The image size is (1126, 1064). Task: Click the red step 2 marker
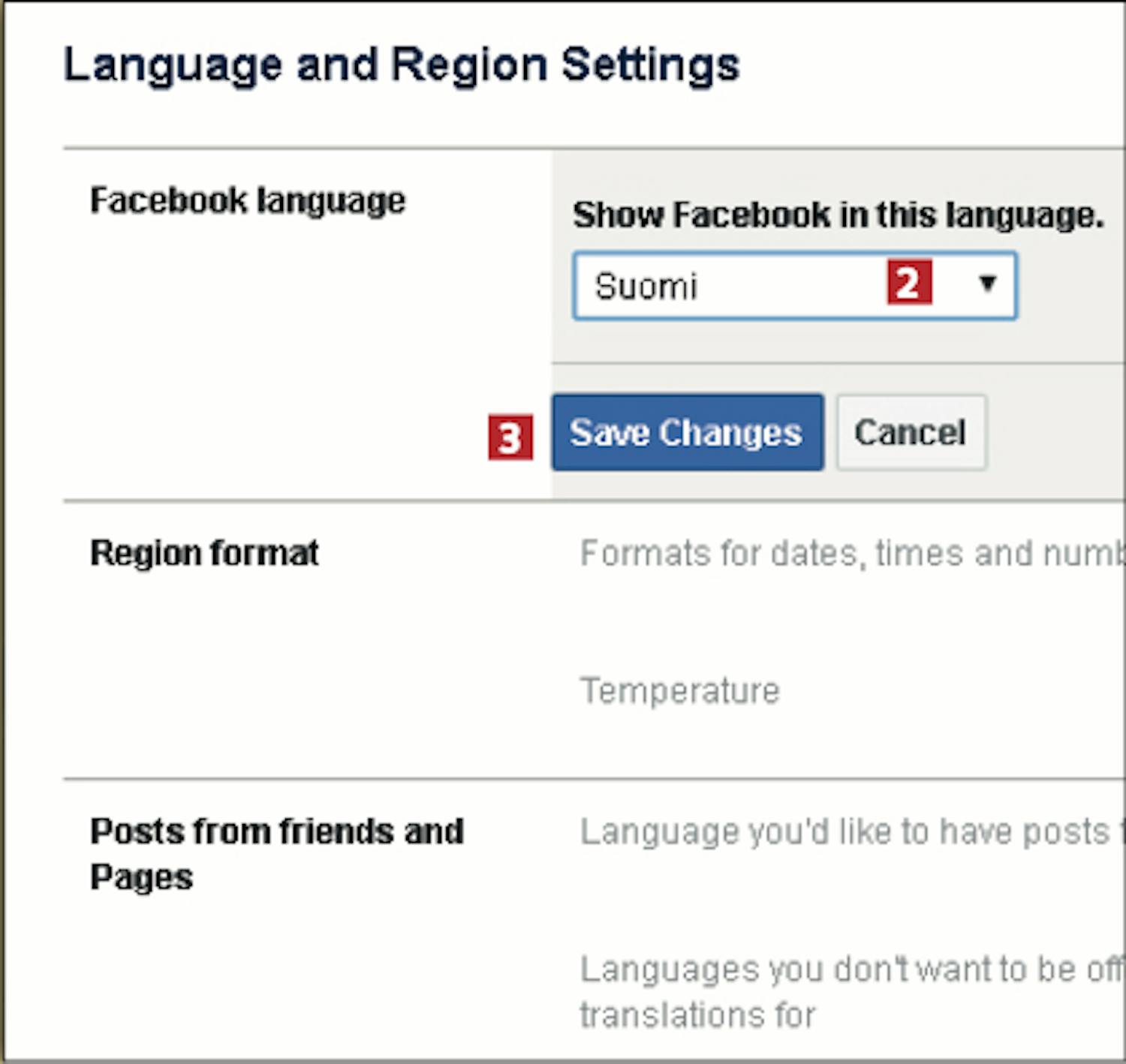click(909, 283)
